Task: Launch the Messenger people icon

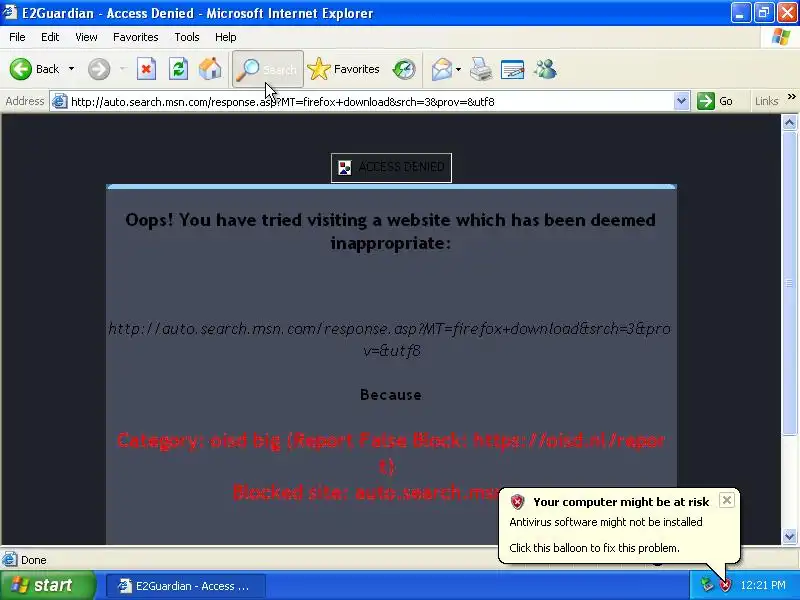Action: [x=545, y=69]
